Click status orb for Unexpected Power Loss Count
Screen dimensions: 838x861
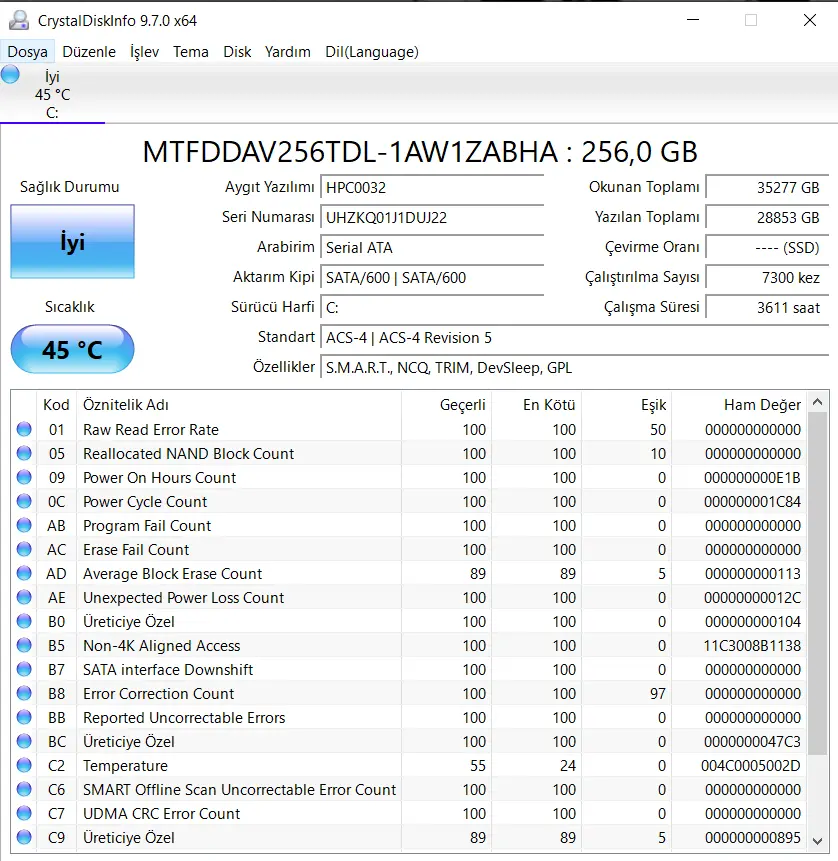(x=24, y=597)
